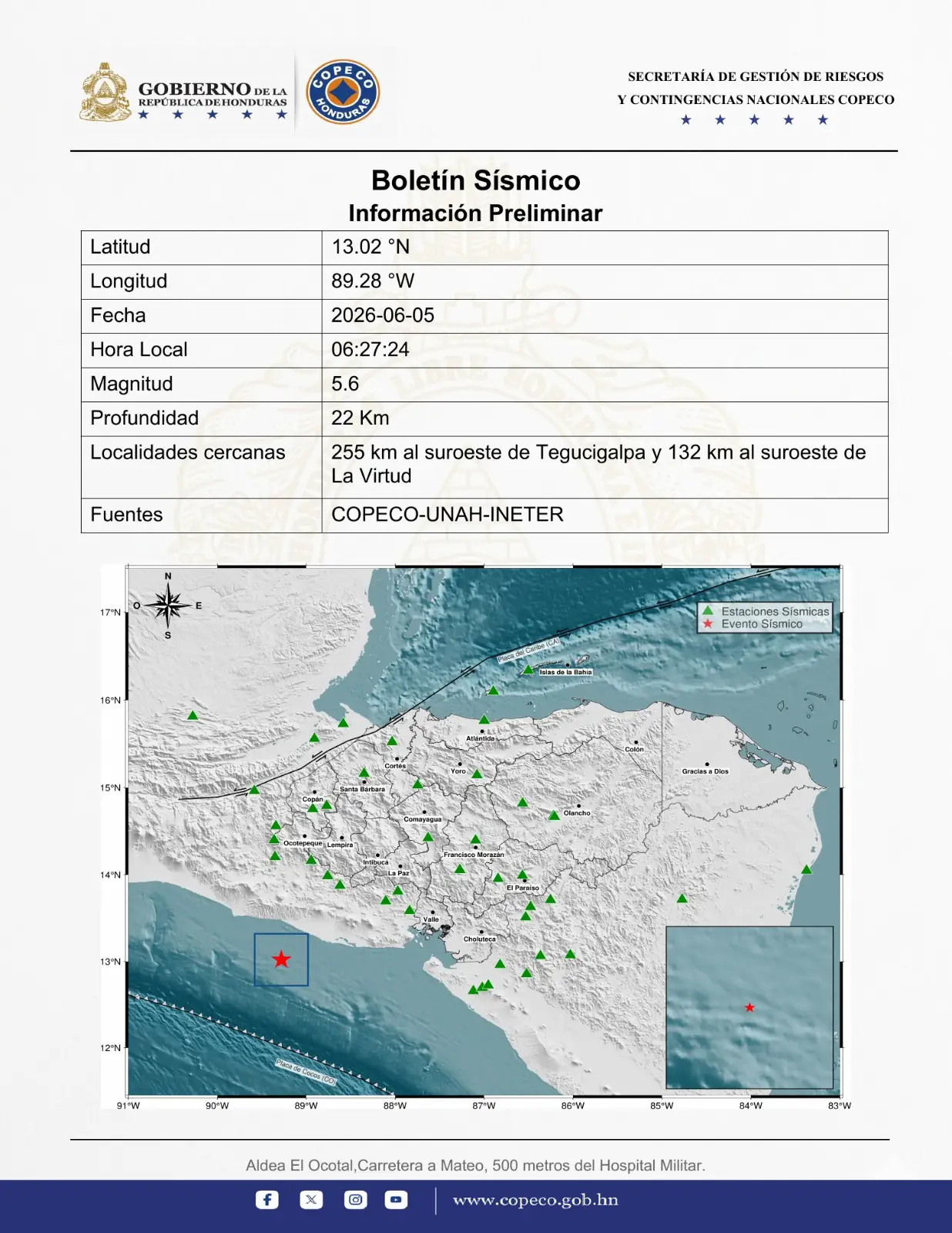Image resolution: width=952 pixels, height=1233 pixels.
Task: Select the Latitud value 13.02 °N
Action: [x=370, y=247]
